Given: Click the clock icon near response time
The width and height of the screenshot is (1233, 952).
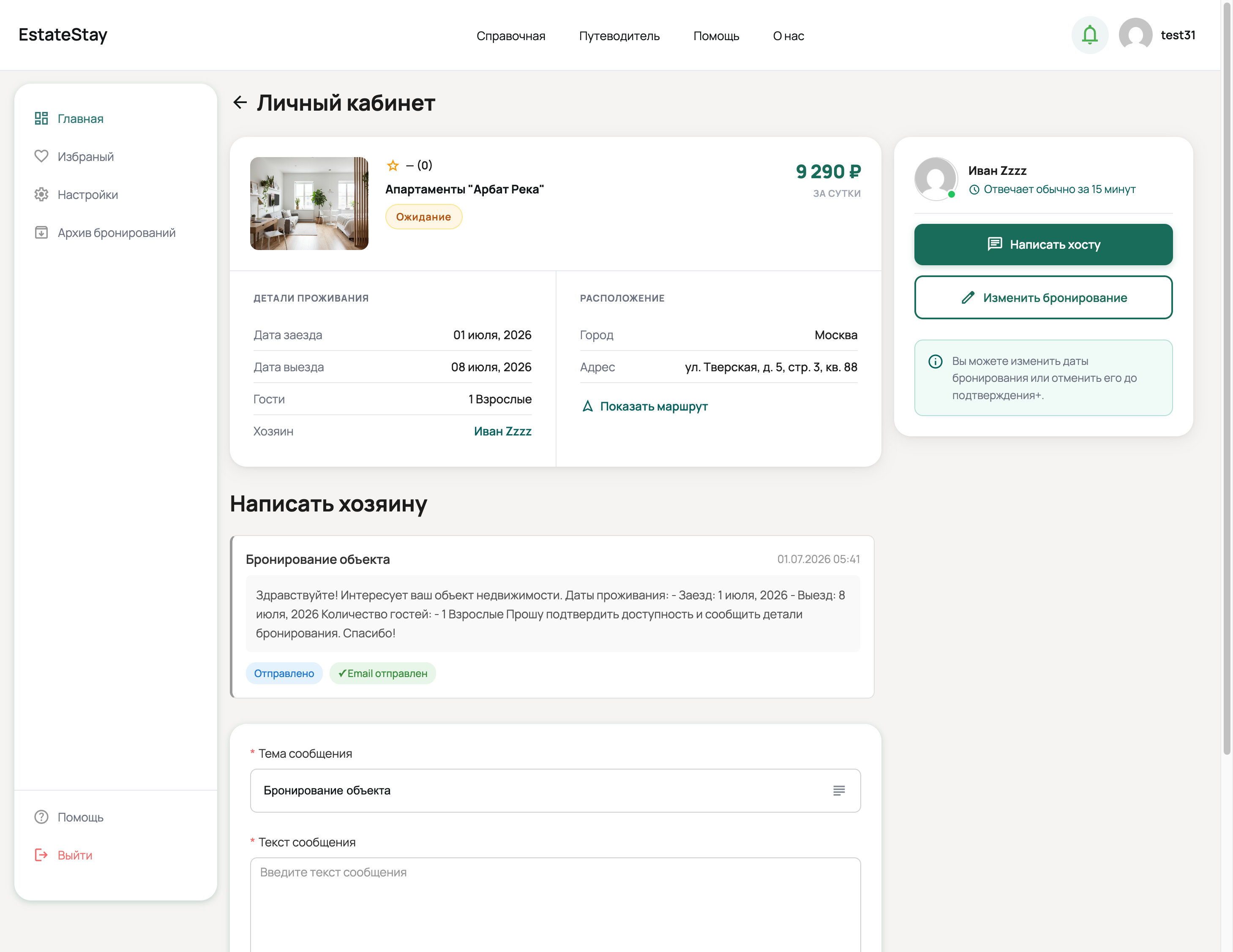Looking at the screenshot, I should 974,190.
